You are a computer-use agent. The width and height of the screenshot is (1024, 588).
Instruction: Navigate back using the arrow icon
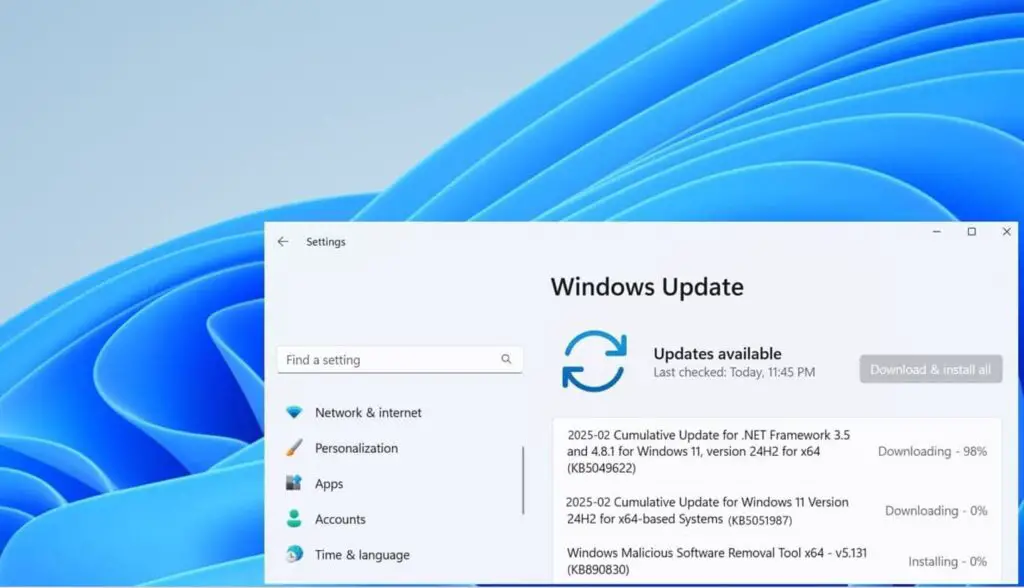click(x=282, y=241)
